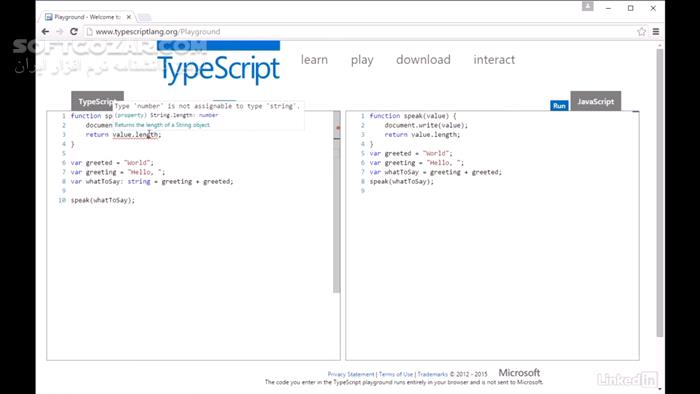Reload the page with refresh icon
The width and height of the screenshot is (700, 394).
[x=74, y=32]
